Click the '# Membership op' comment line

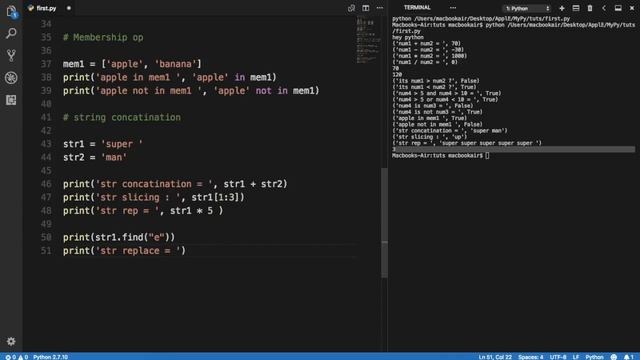click(x=103, y=38)
